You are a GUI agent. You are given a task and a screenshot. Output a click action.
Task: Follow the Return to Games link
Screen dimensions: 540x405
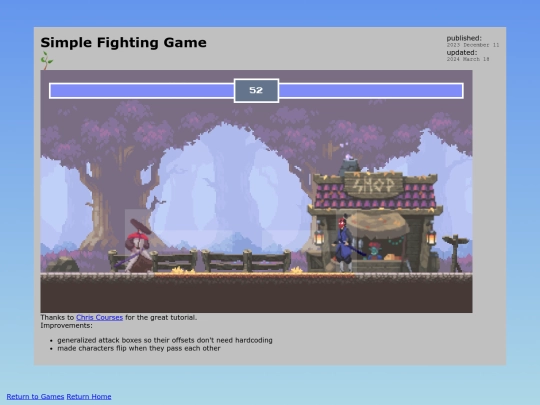tap(35, 396)
